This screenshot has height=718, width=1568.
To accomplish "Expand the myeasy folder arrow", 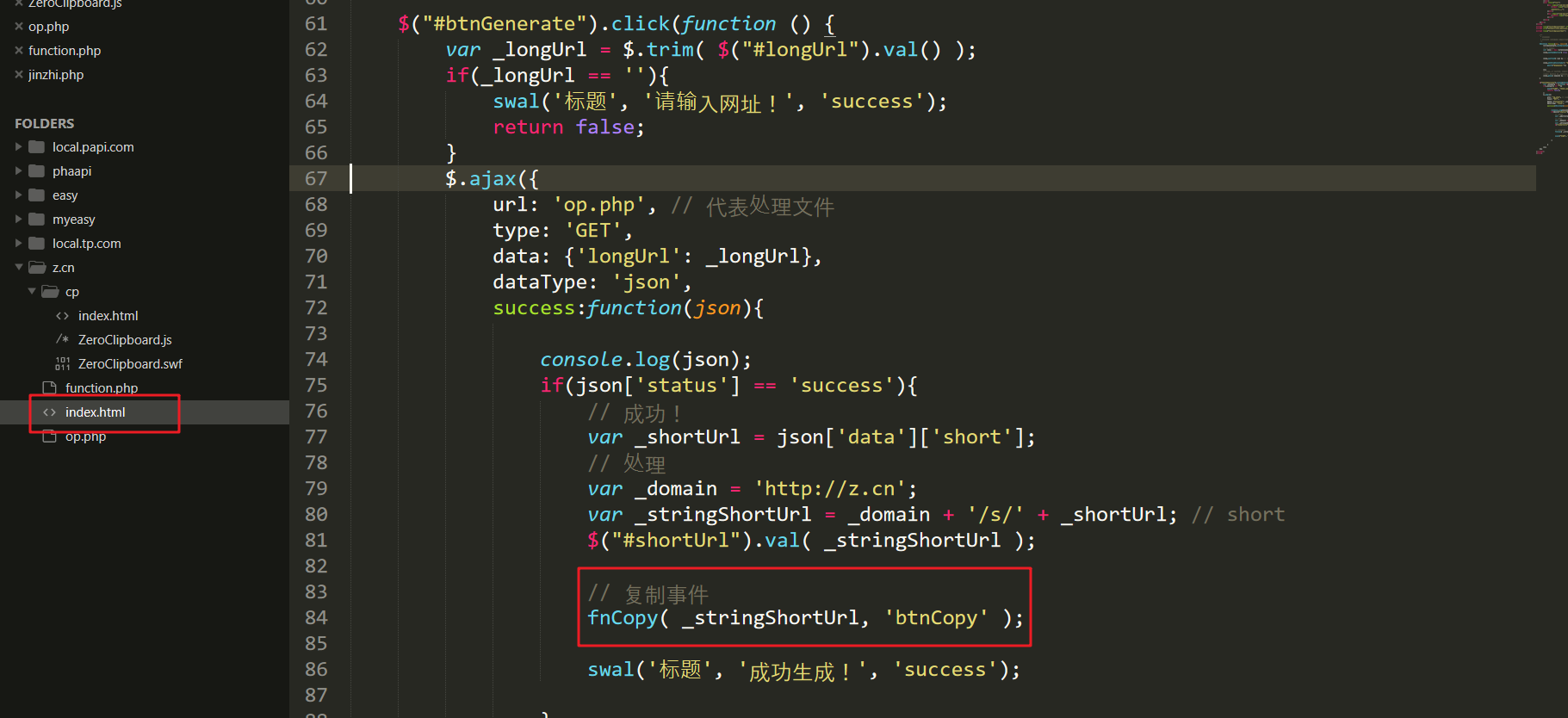I will pyautogui.click(x=19, y=220).
